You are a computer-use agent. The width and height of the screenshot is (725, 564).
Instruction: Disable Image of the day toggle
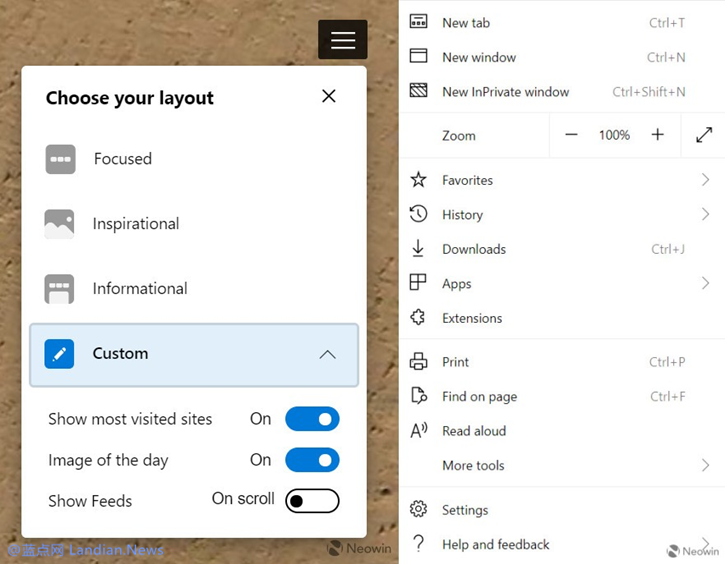pyautogui.click(x=312, y=460)
